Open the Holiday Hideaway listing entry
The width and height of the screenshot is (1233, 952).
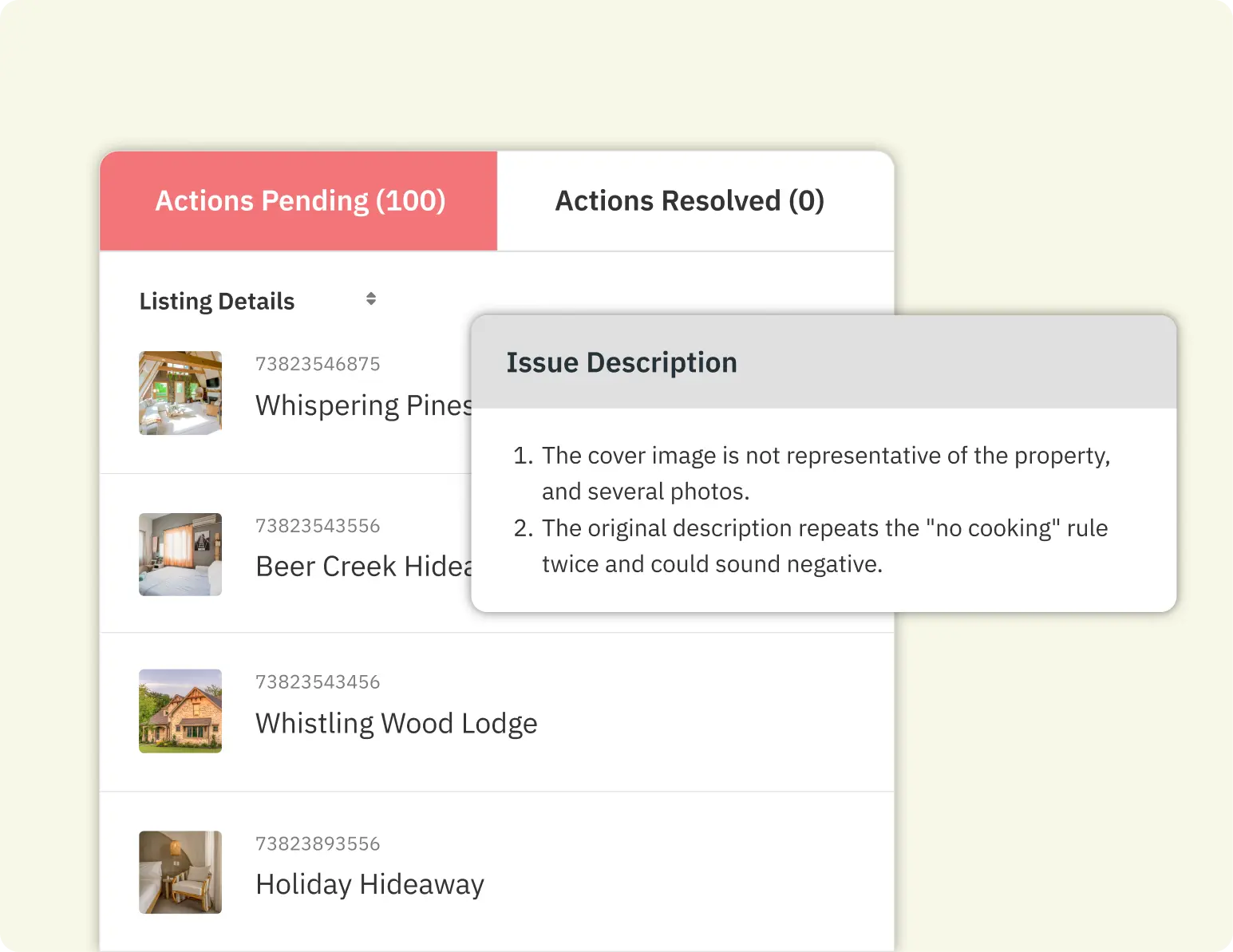[x=370, y=883]
